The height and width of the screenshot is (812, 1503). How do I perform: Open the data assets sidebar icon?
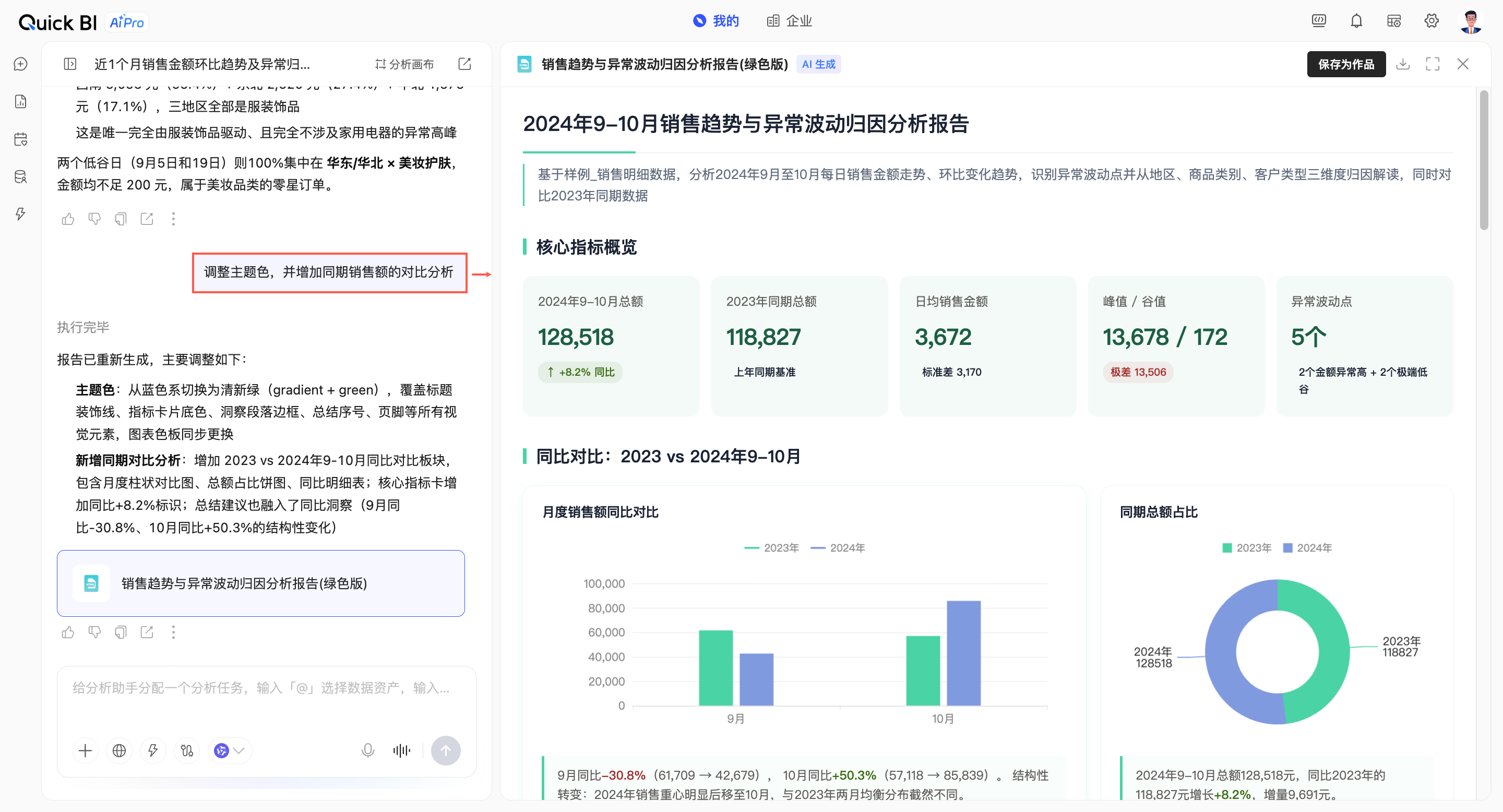(20, 176)
